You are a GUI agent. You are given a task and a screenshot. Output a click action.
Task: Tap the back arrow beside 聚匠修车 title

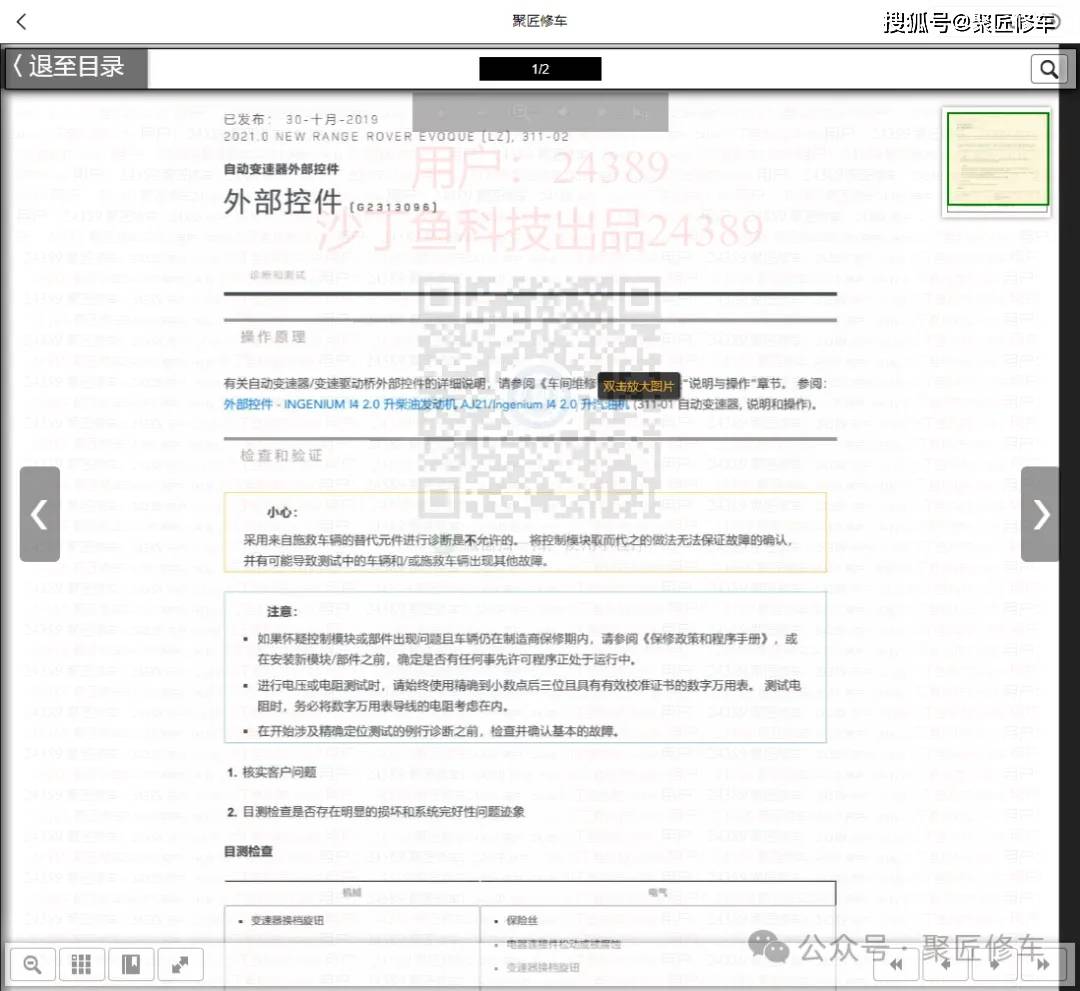[x=21, y=21]
